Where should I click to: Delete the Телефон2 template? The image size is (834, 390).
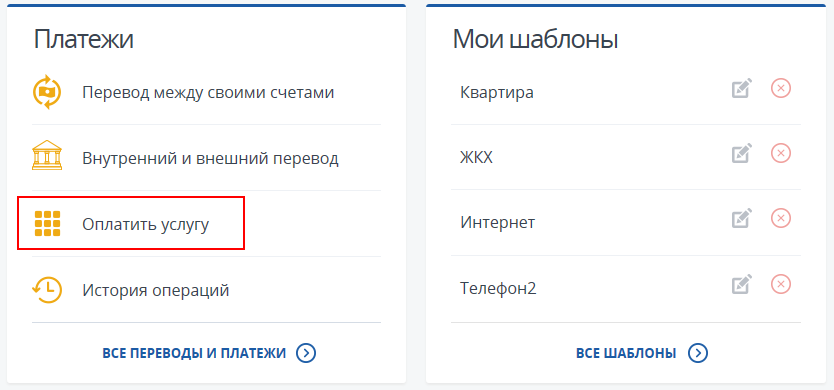coord(781,284)
